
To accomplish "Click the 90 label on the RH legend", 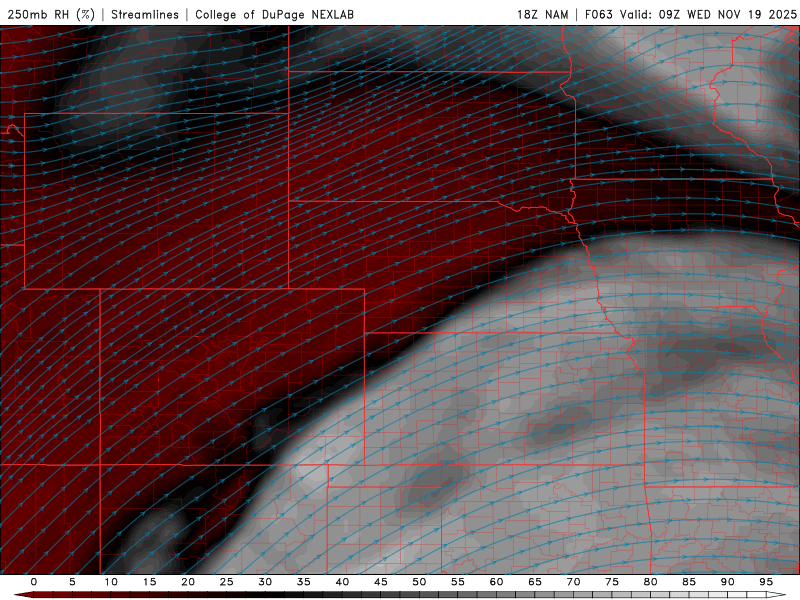I will coord(728,582).
